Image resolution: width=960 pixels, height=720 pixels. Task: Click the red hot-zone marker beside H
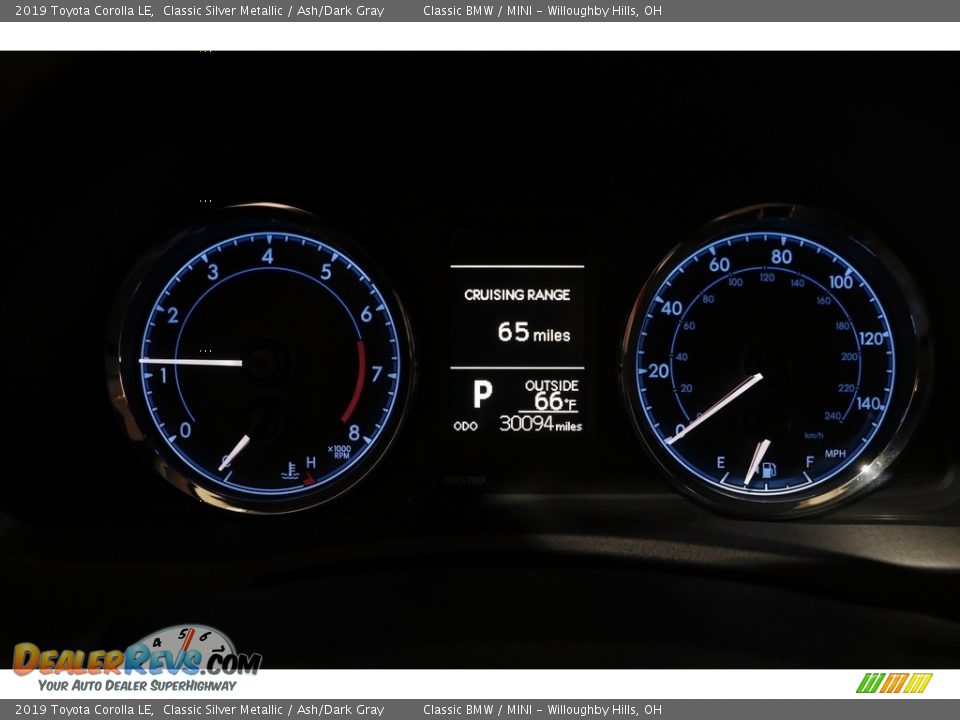(x=309, y=479)
